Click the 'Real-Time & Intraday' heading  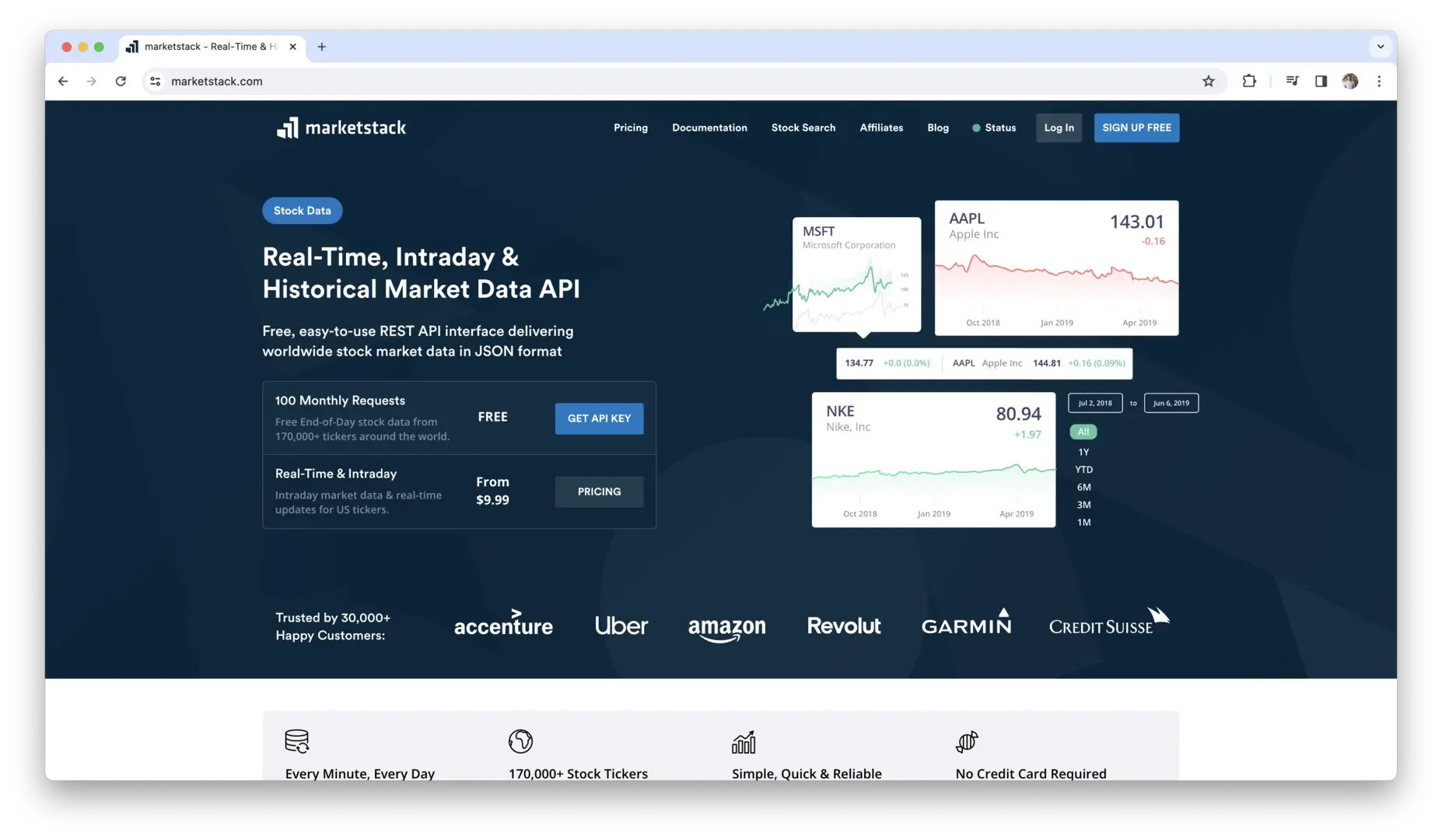[x=336, y=474]
